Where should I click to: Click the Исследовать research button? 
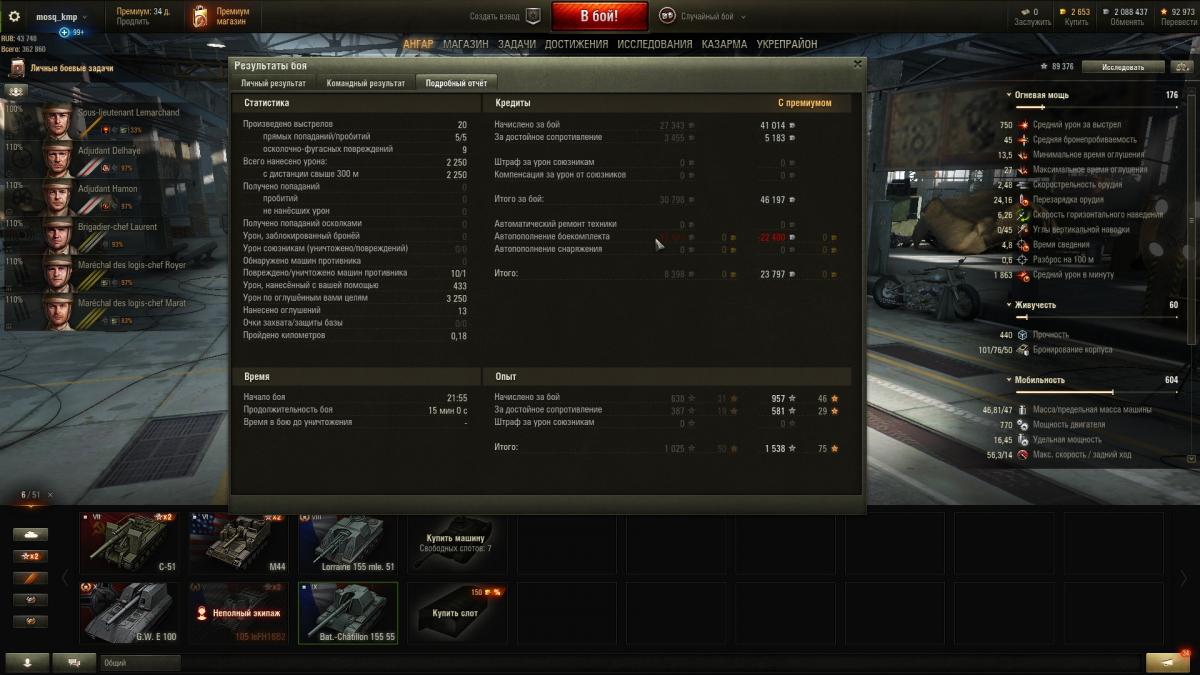1123,67
